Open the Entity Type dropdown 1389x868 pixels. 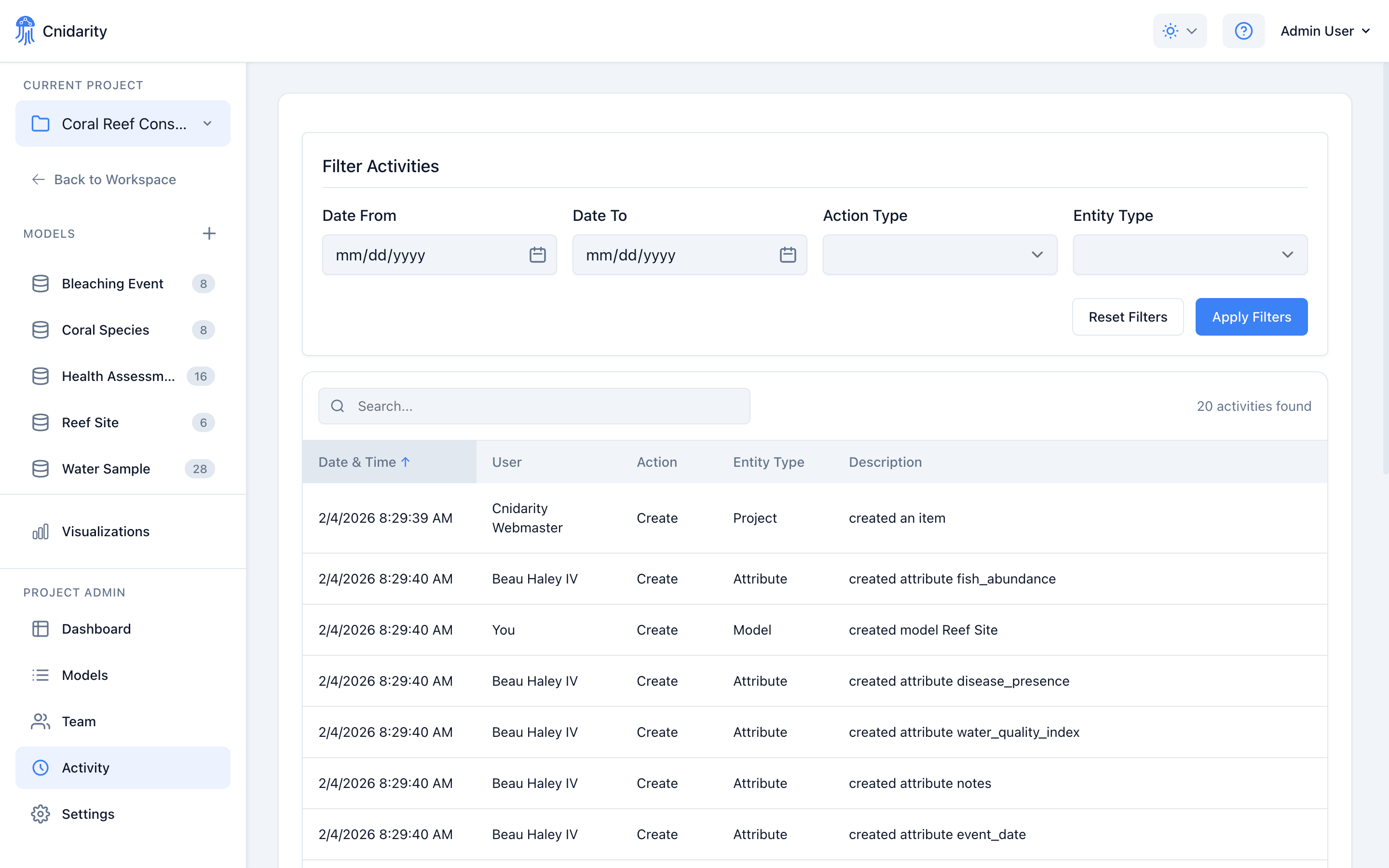(1189, 254)
